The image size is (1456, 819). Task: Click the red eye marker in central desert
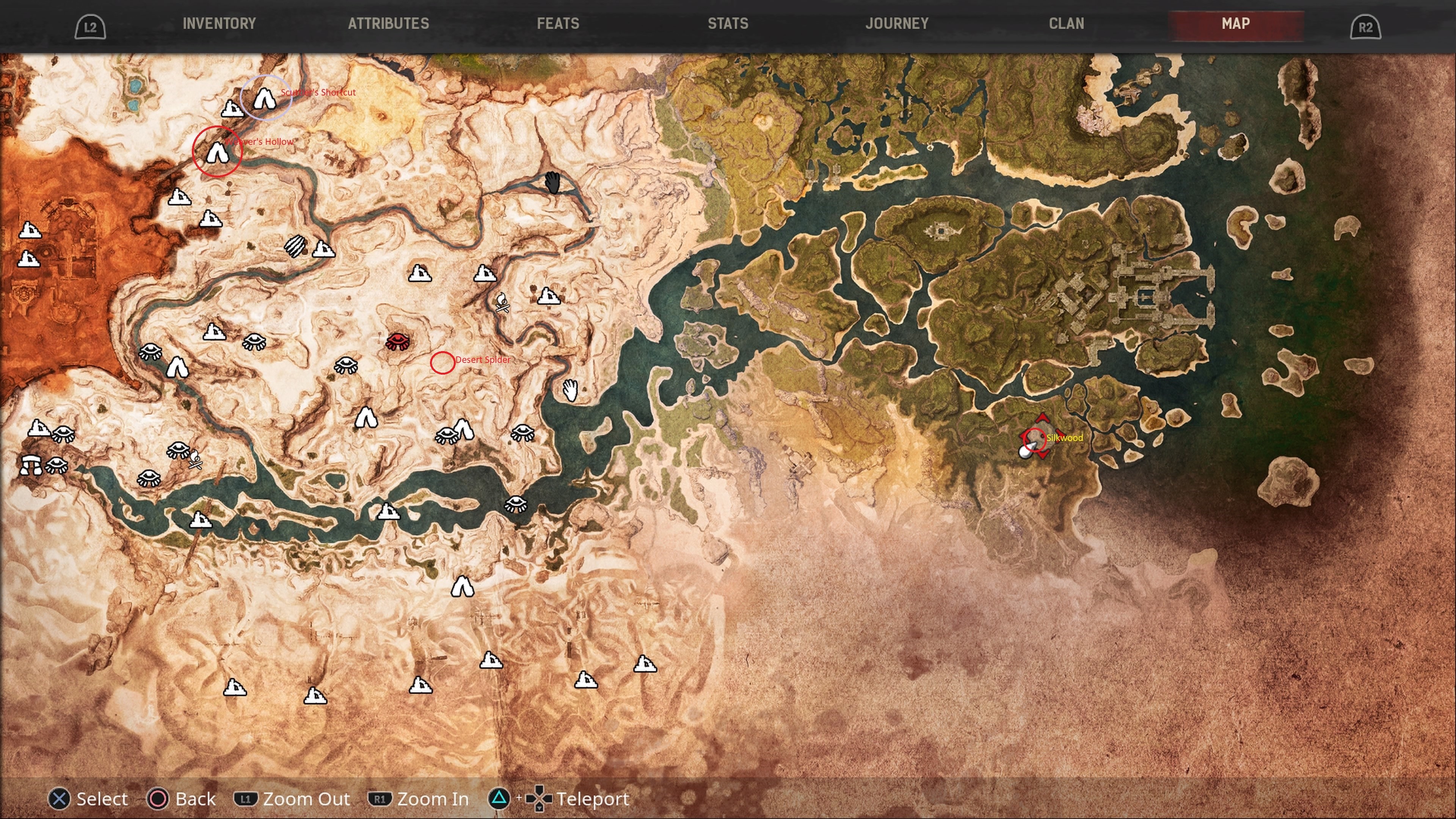(398, 341)
